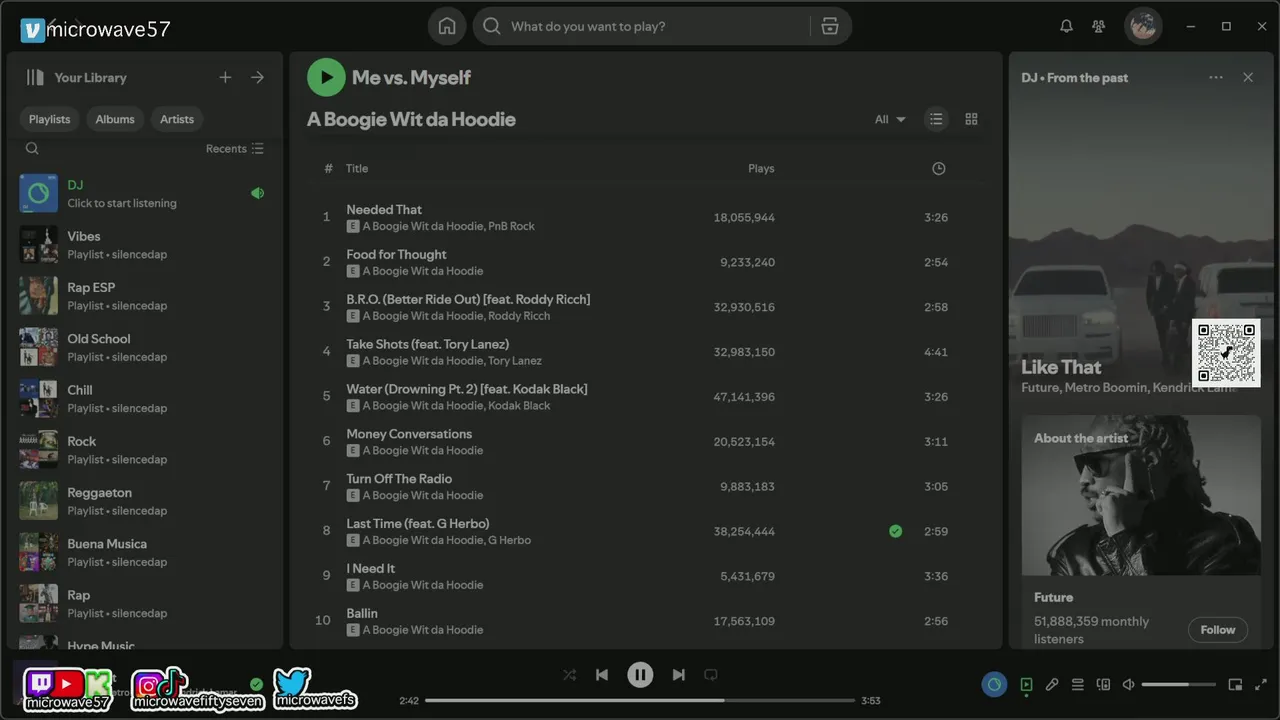Image resolution: width=1280 pixels, height=720 pixels.
Task: Open Rap ESP playlist
Action: [x=144, y=296]
